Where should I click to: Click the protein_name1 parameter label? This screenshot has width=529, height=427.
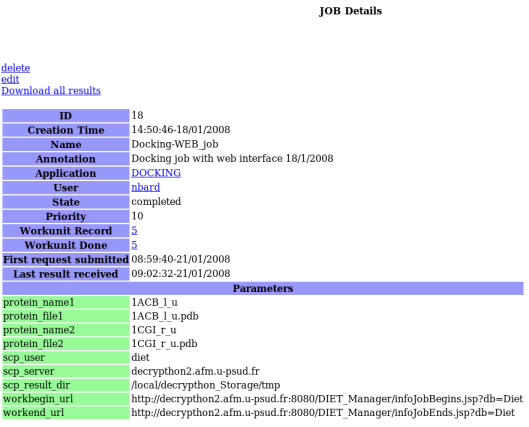(66, 303)
